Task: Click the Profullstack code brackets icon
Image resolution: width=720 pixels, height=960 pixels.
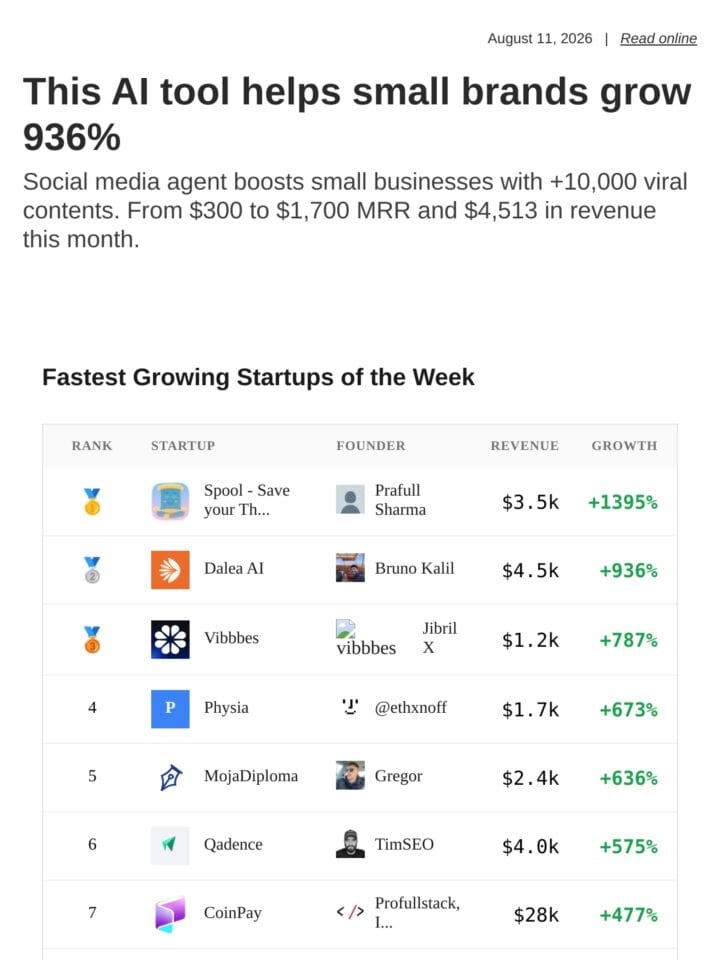Action: click(x=350, y=912)
